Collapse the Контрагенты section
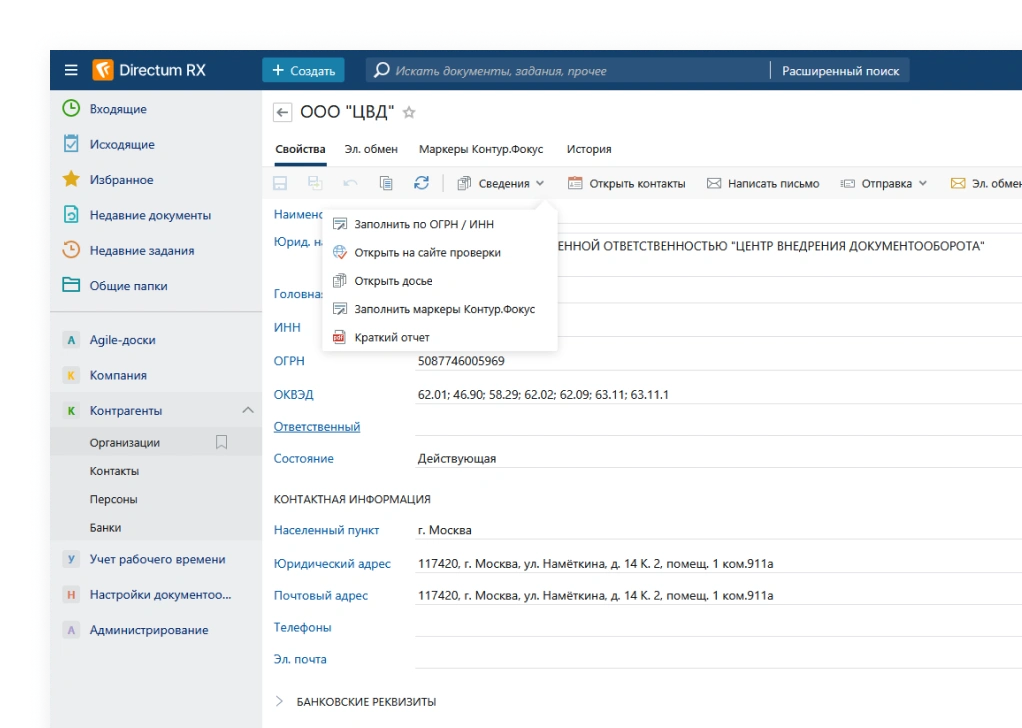This screenshot has height=728, width=1022. point(248,410)
